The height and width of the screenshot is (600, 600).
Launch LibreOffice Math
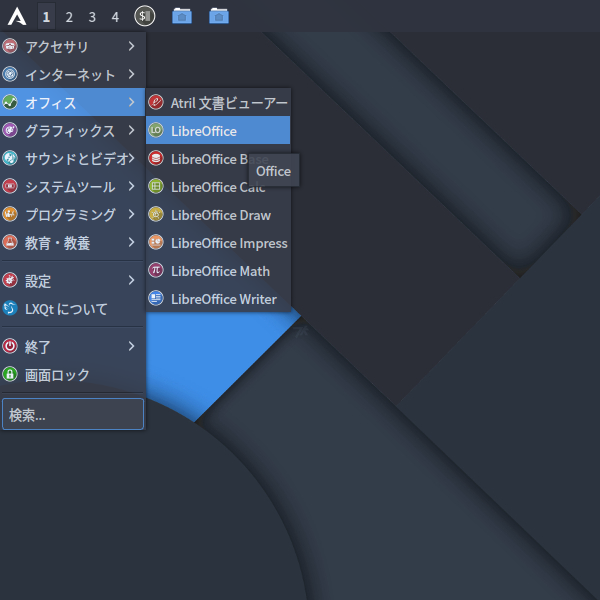218,271
